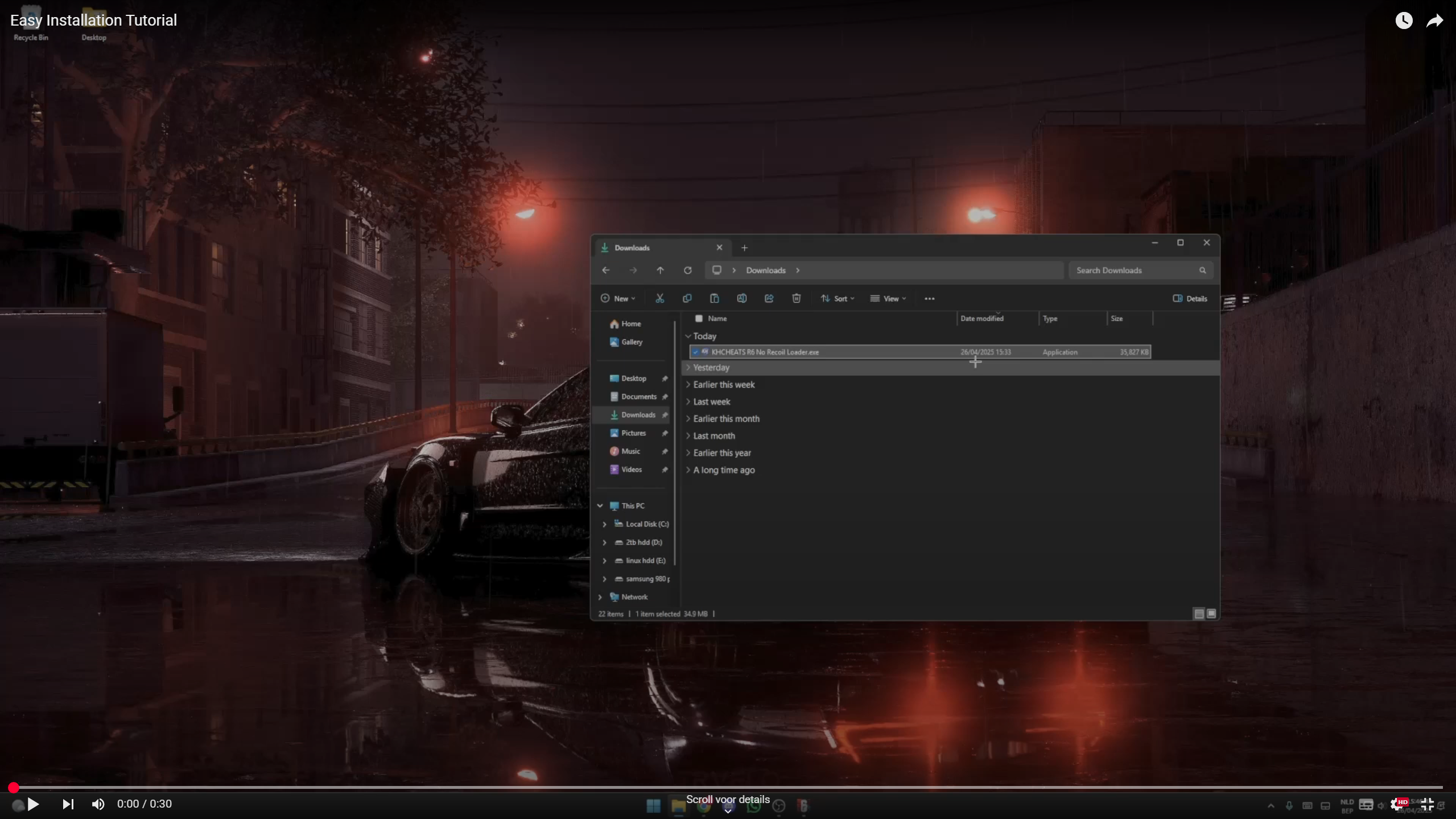This screenshot has width=1456, height=819.
Task: Close the Downloads tab
Action: coord(719,248)
